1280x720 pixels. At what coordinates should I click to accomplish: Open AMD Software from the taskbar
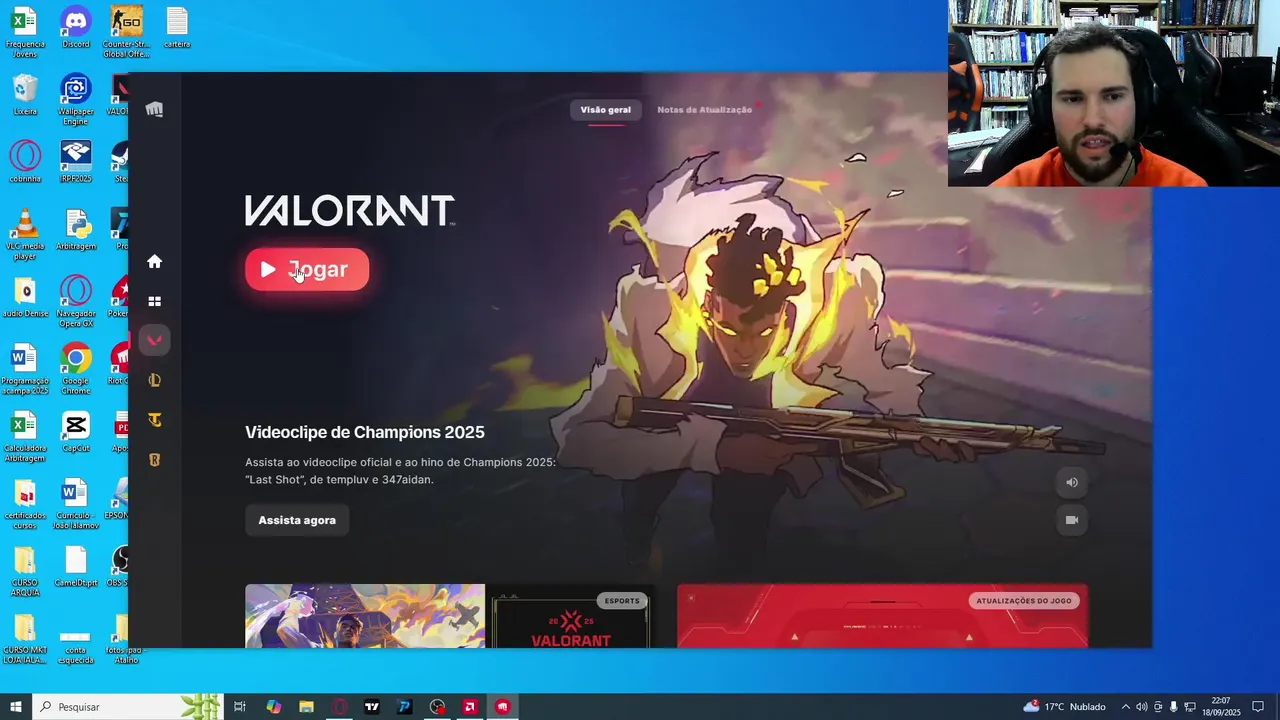(x=470, y=707)
